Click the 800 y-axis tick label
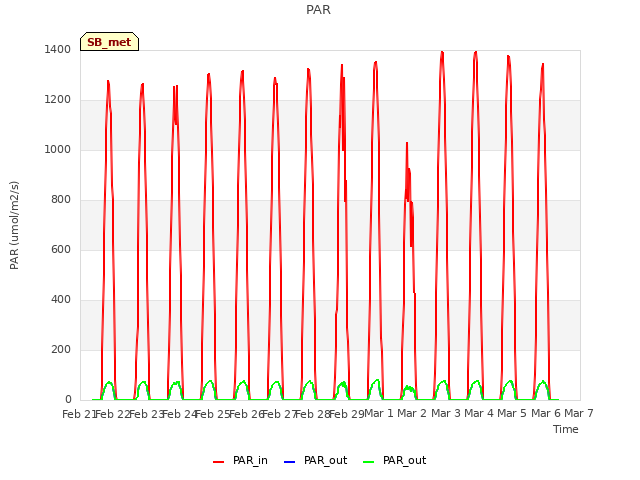This screenshot has width=640, height=480. coord(61,200)
